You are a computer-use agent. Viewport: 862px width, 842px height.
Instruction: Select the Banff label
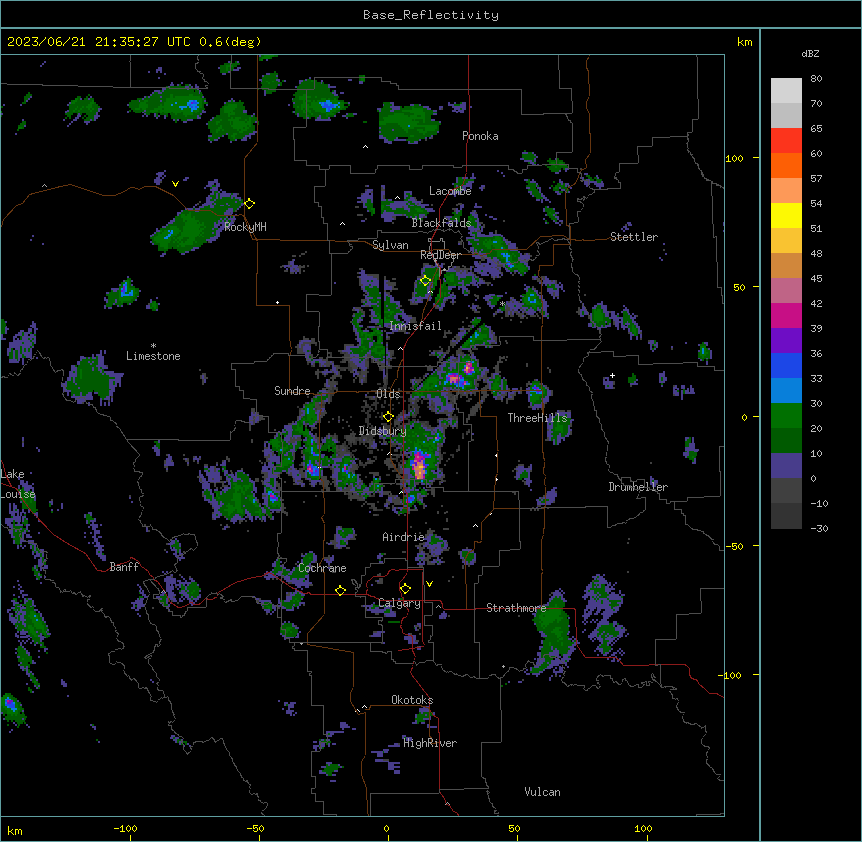coord(124,567)
